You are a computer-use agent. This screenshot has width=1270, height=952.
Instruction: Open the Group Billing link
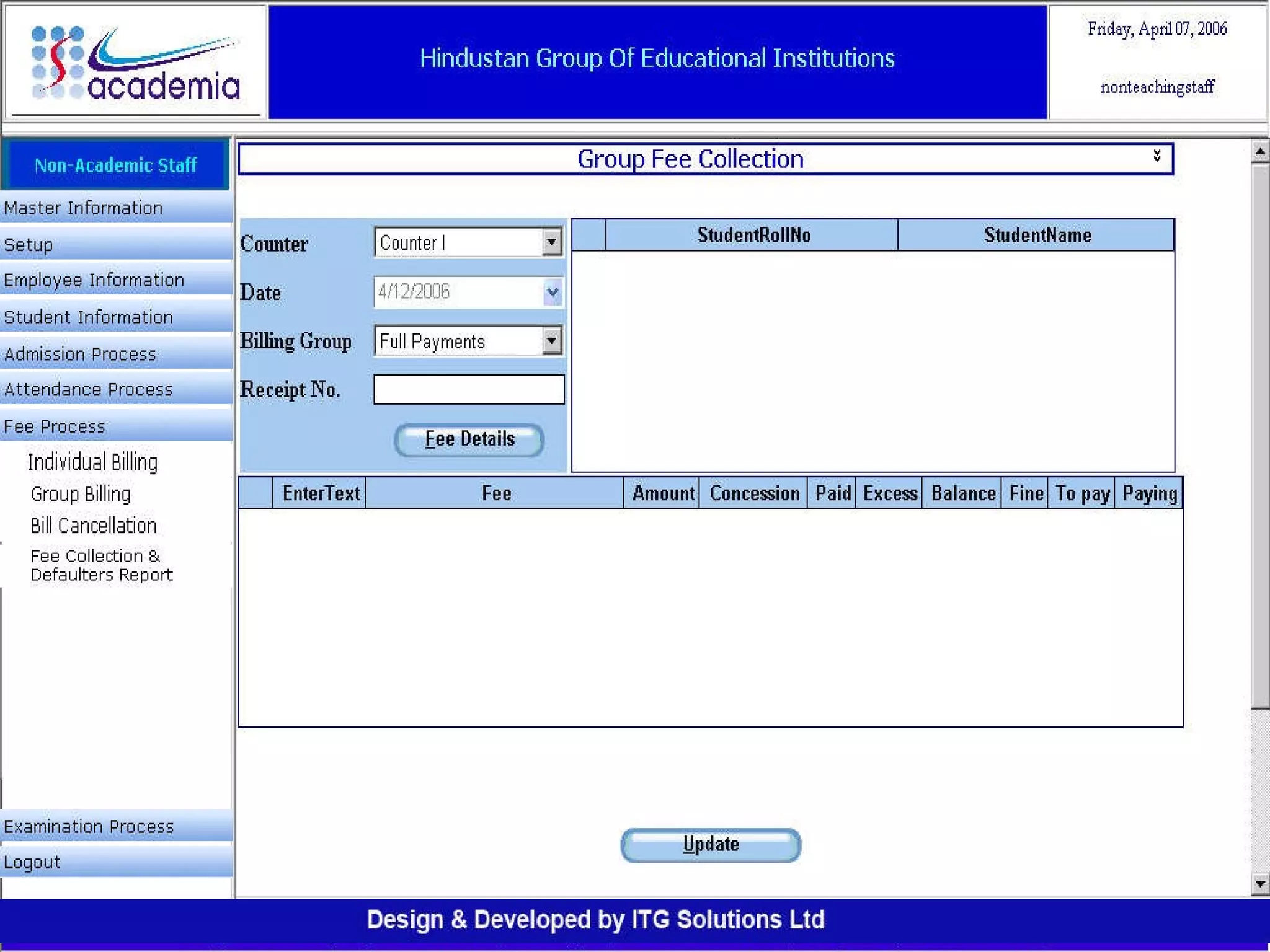(x=81, y=494)
